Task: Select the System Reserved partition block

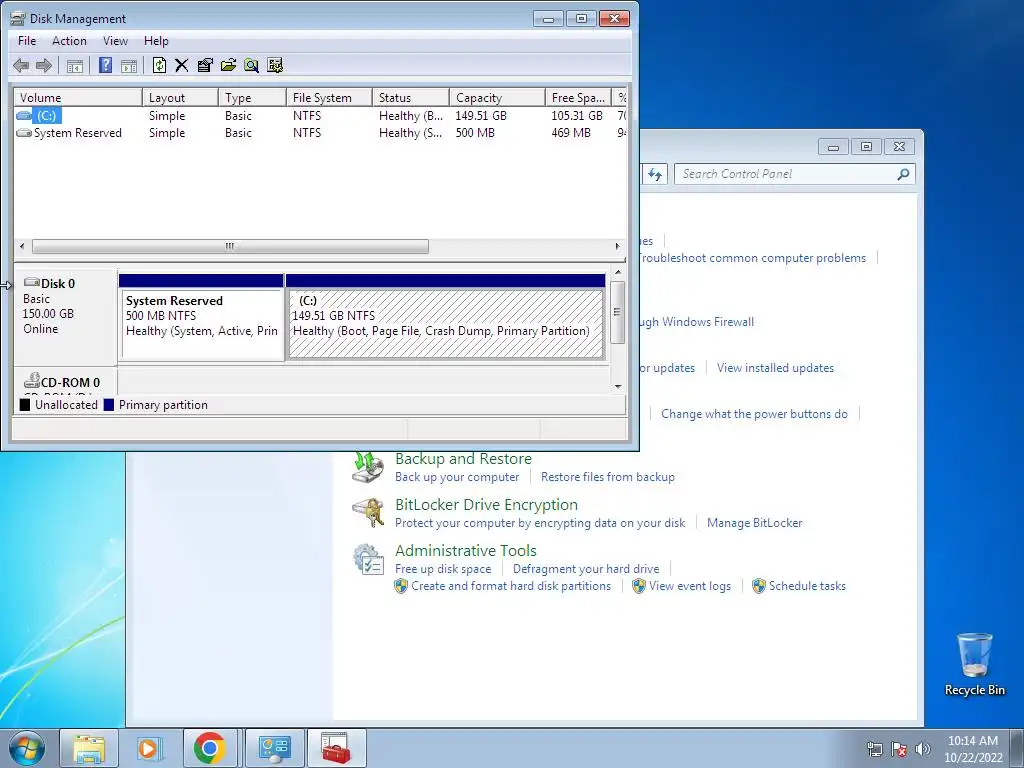Action: tap(201, 317)
